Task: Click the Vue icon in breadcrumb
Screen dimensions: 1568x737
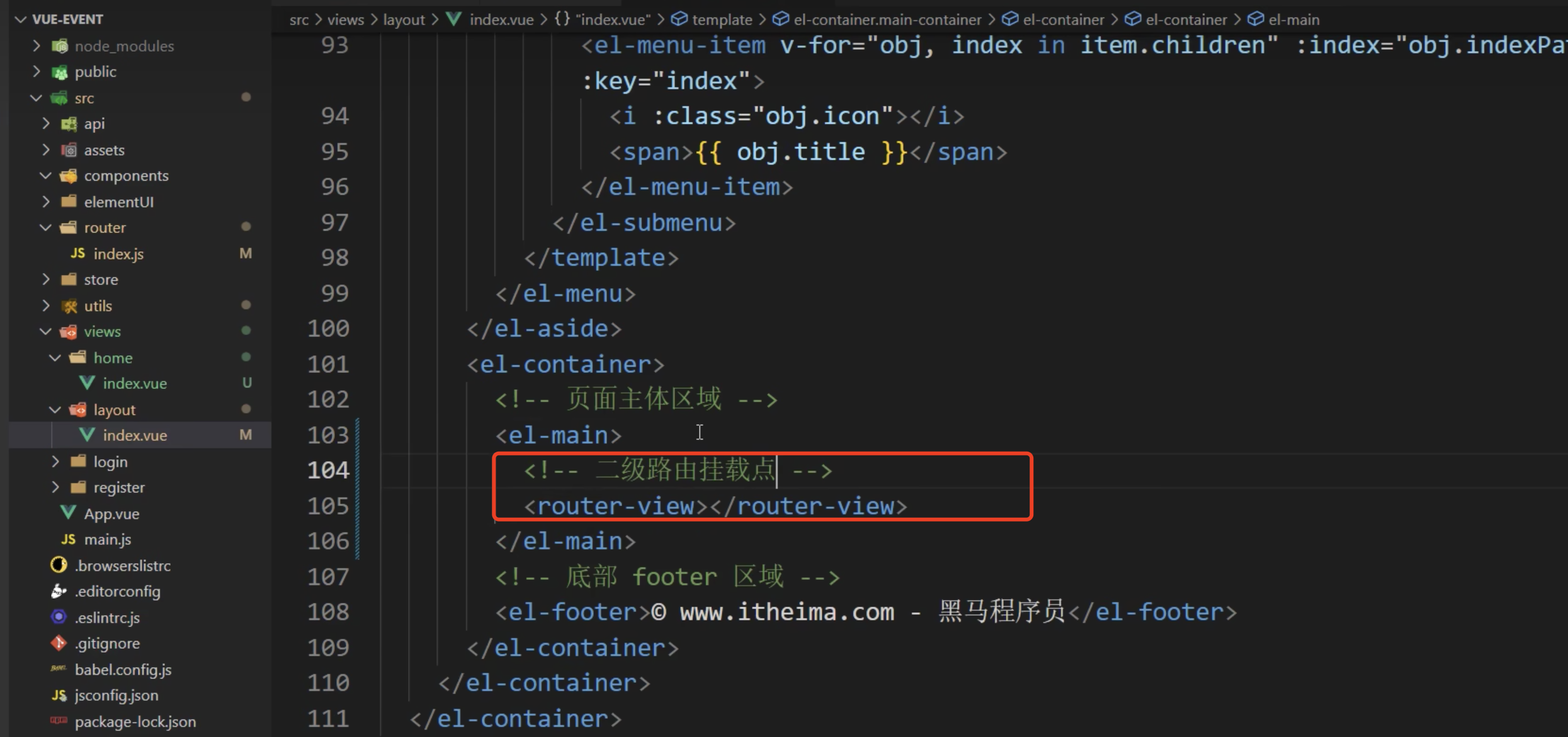Action: click(453, 19)
